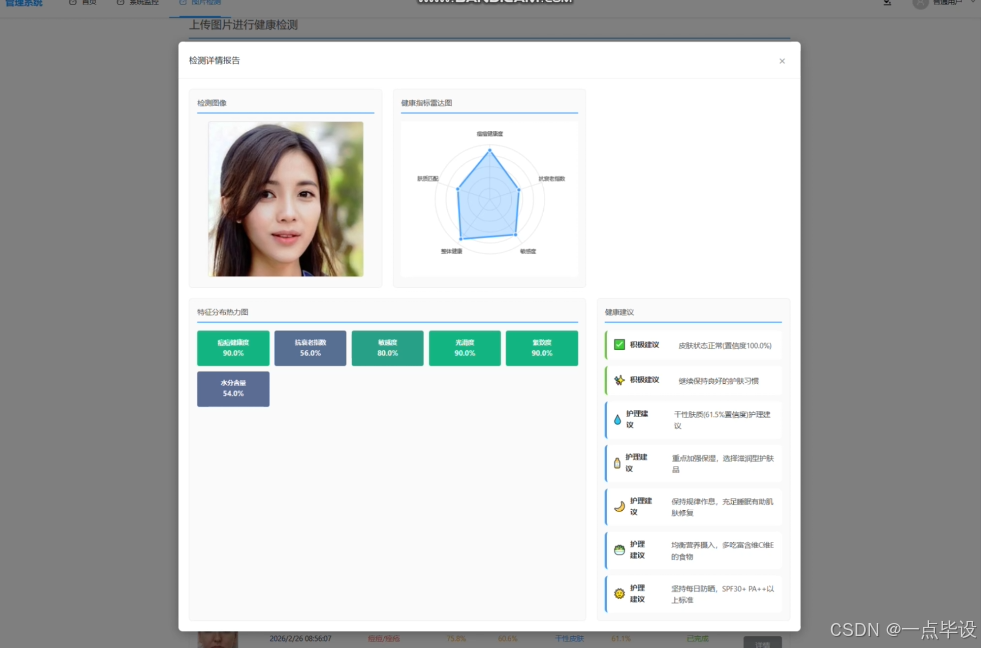Select the 健康度 90.0% heatmap tile
Screen dimensions: 981x648
tap(233, 348)
